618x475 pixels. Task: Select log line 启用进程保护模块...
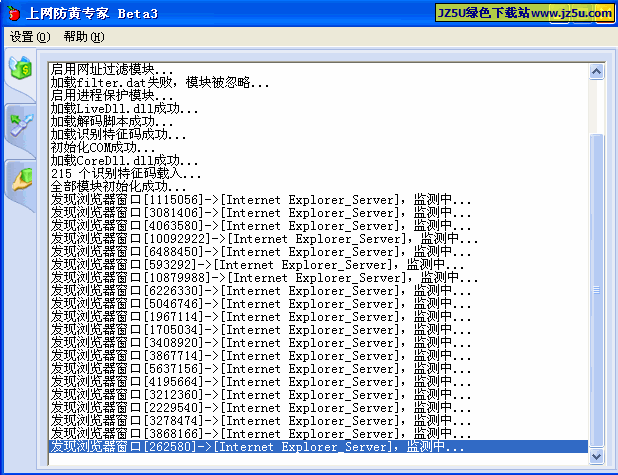(318, 95)
